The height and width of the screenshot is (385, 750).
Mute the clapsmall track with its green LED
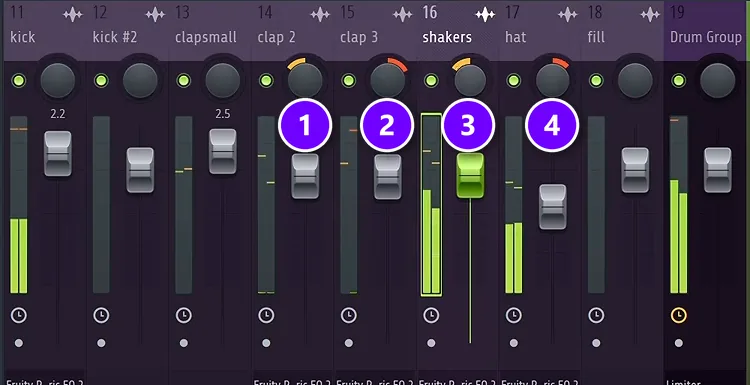(184, 80)
